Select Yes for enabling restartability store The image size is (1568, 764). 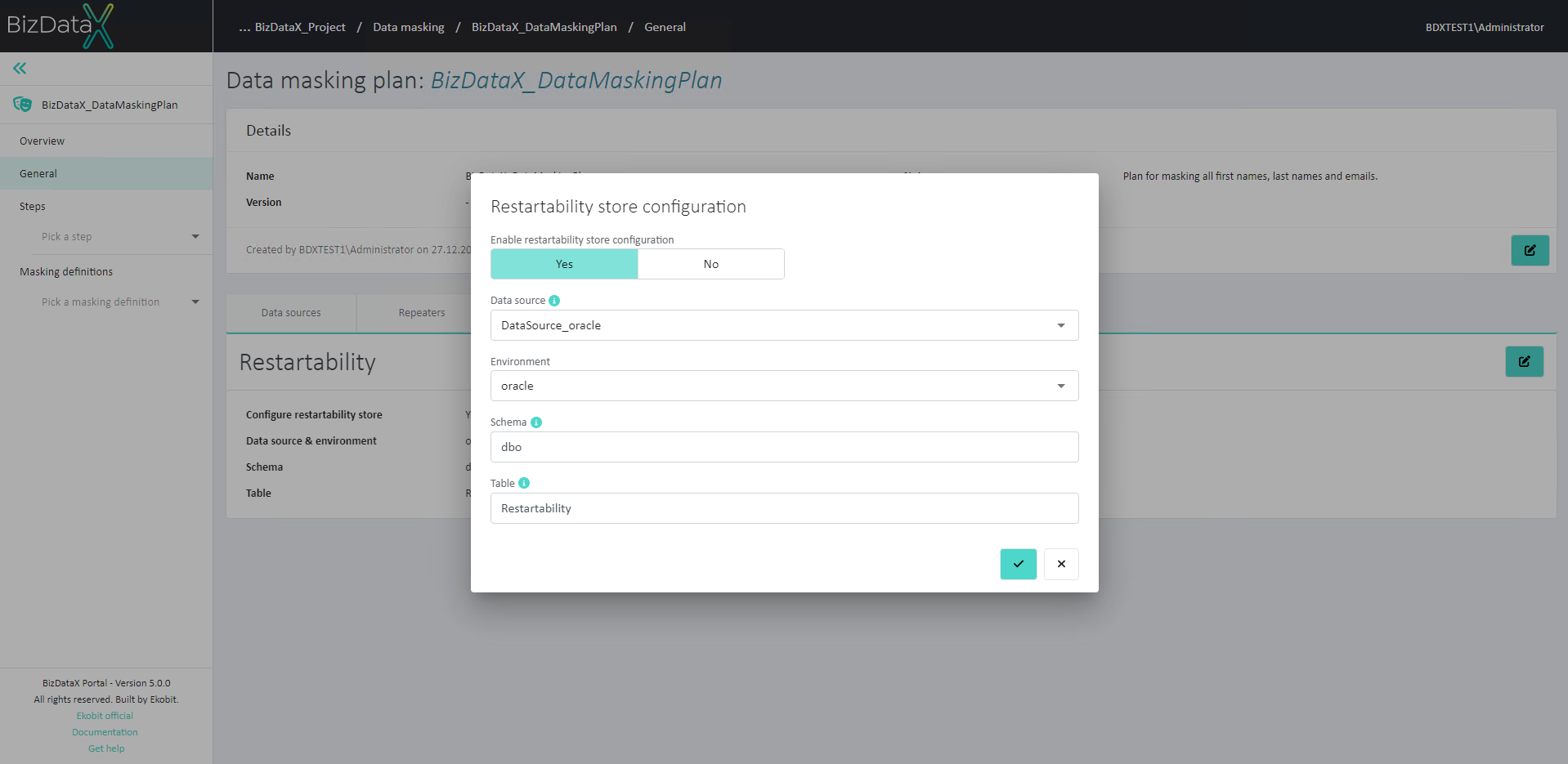[x=564, y=264]
